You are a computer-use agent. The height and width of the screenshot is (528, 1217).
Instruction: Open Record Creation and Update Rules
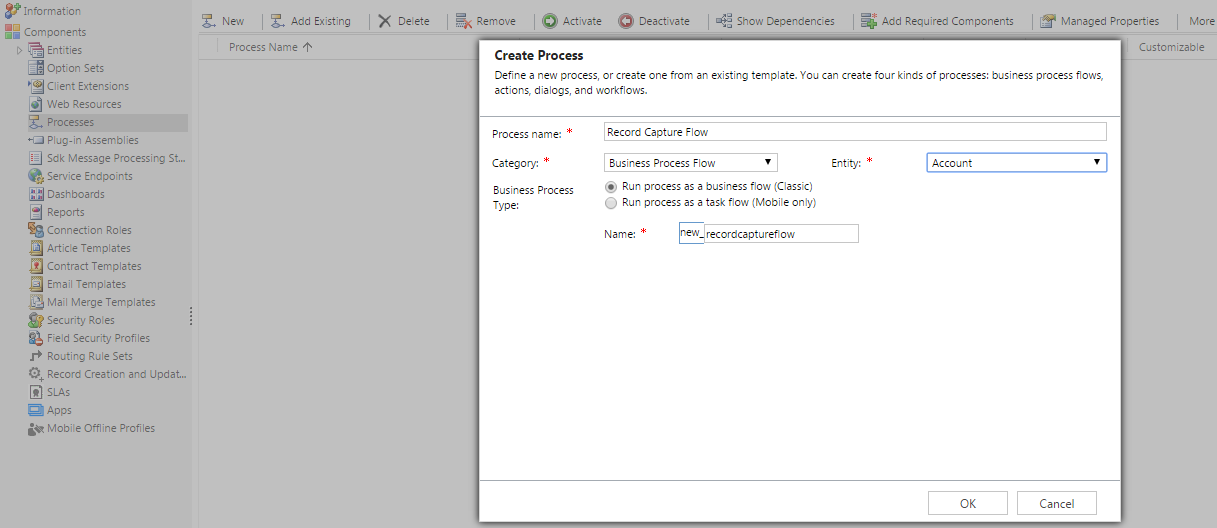coord(117,374)
